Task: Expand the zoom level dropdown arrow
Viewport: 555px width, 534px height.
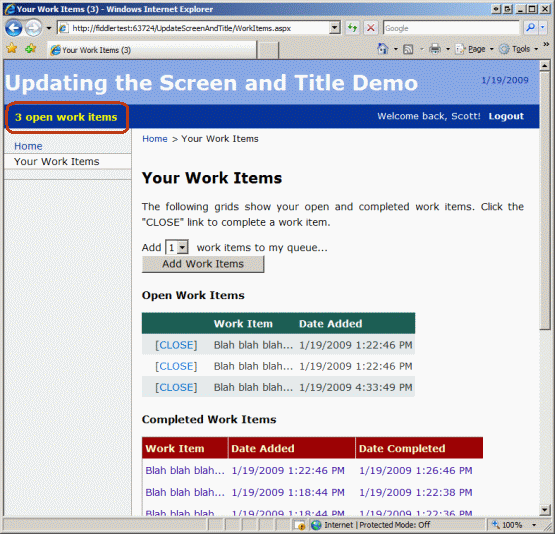Action: pos(534,525)
